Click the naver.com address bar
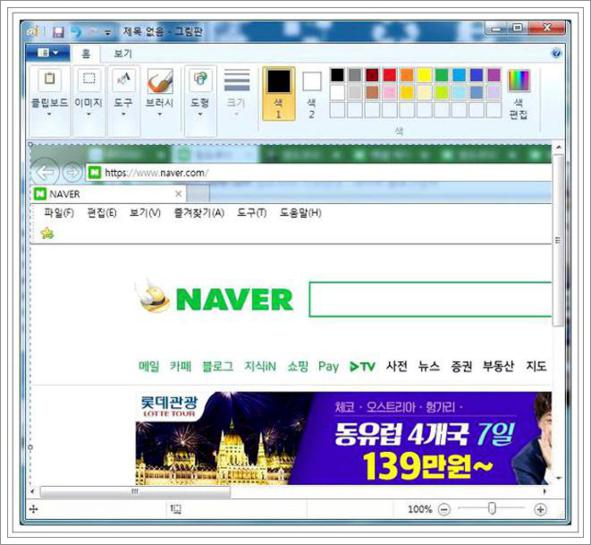The image size is (591, 545). click(x=318, y=173)
